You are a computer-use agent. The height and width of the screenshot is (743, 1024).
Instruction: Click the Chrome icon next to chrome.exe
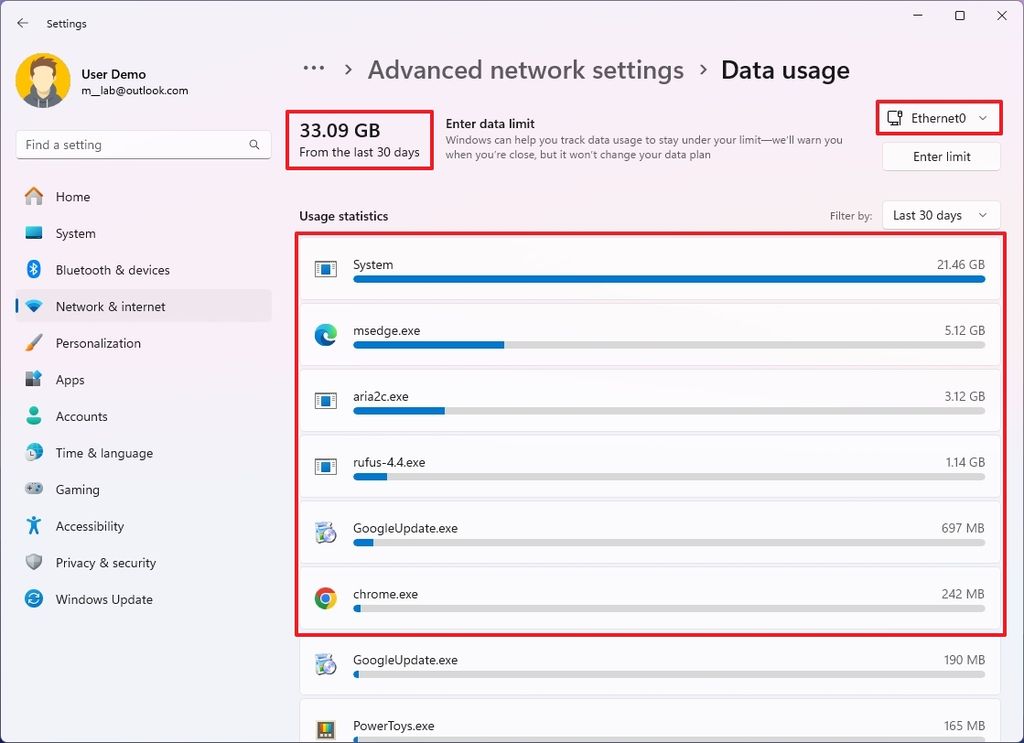click(324, 598)
